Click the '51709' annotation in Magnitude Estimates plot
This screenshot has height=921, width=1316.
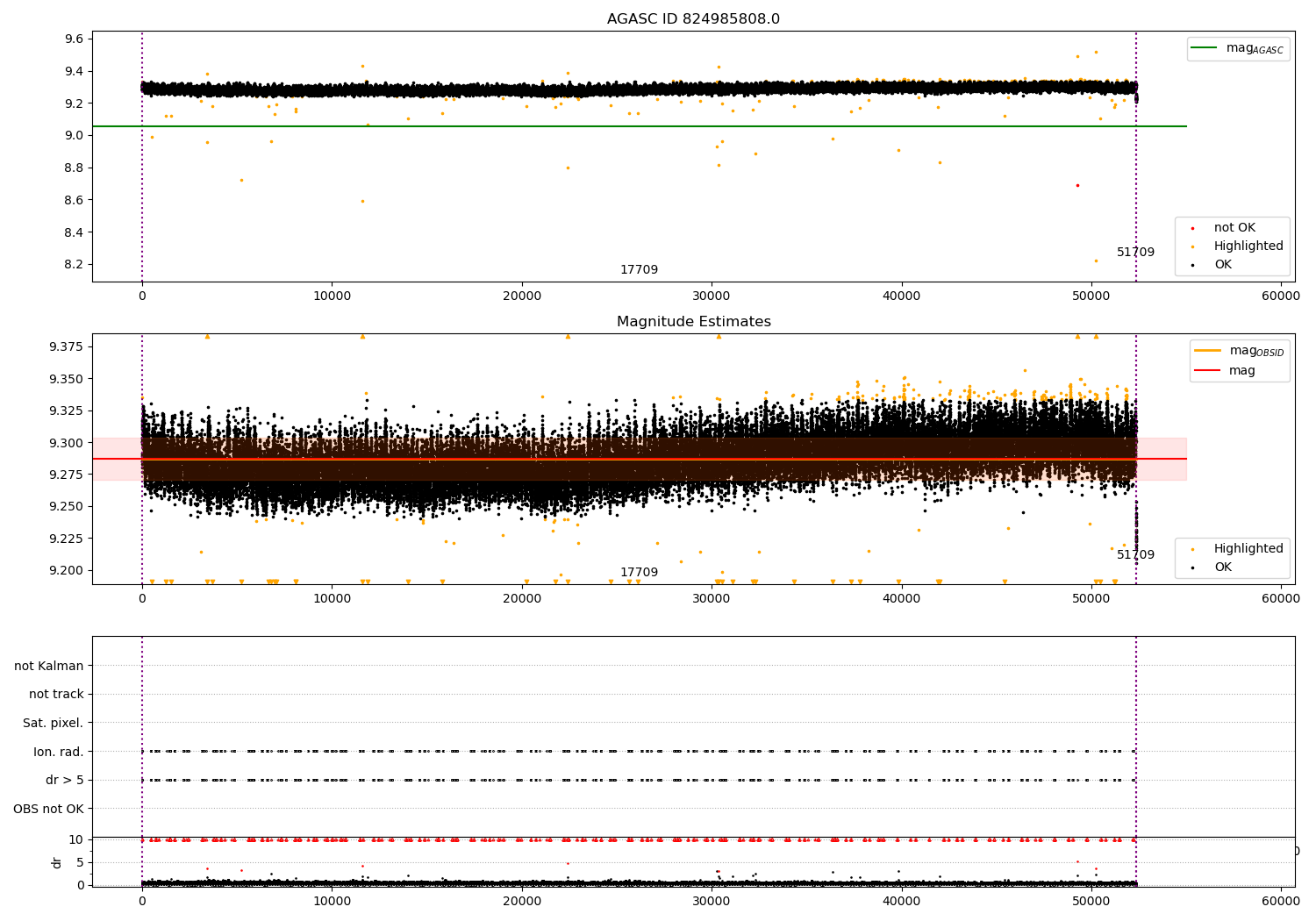[1135, 555]
